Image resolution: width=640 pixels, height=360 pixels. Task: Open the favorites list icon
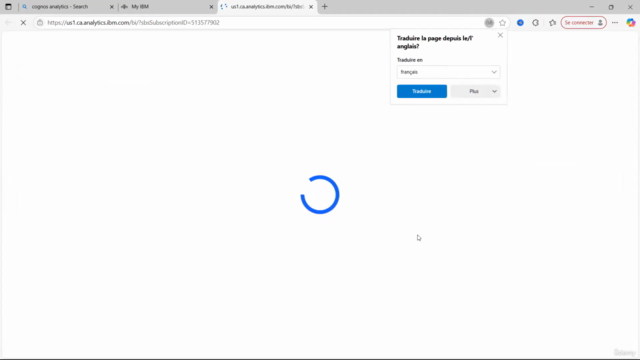click(552, 23)
